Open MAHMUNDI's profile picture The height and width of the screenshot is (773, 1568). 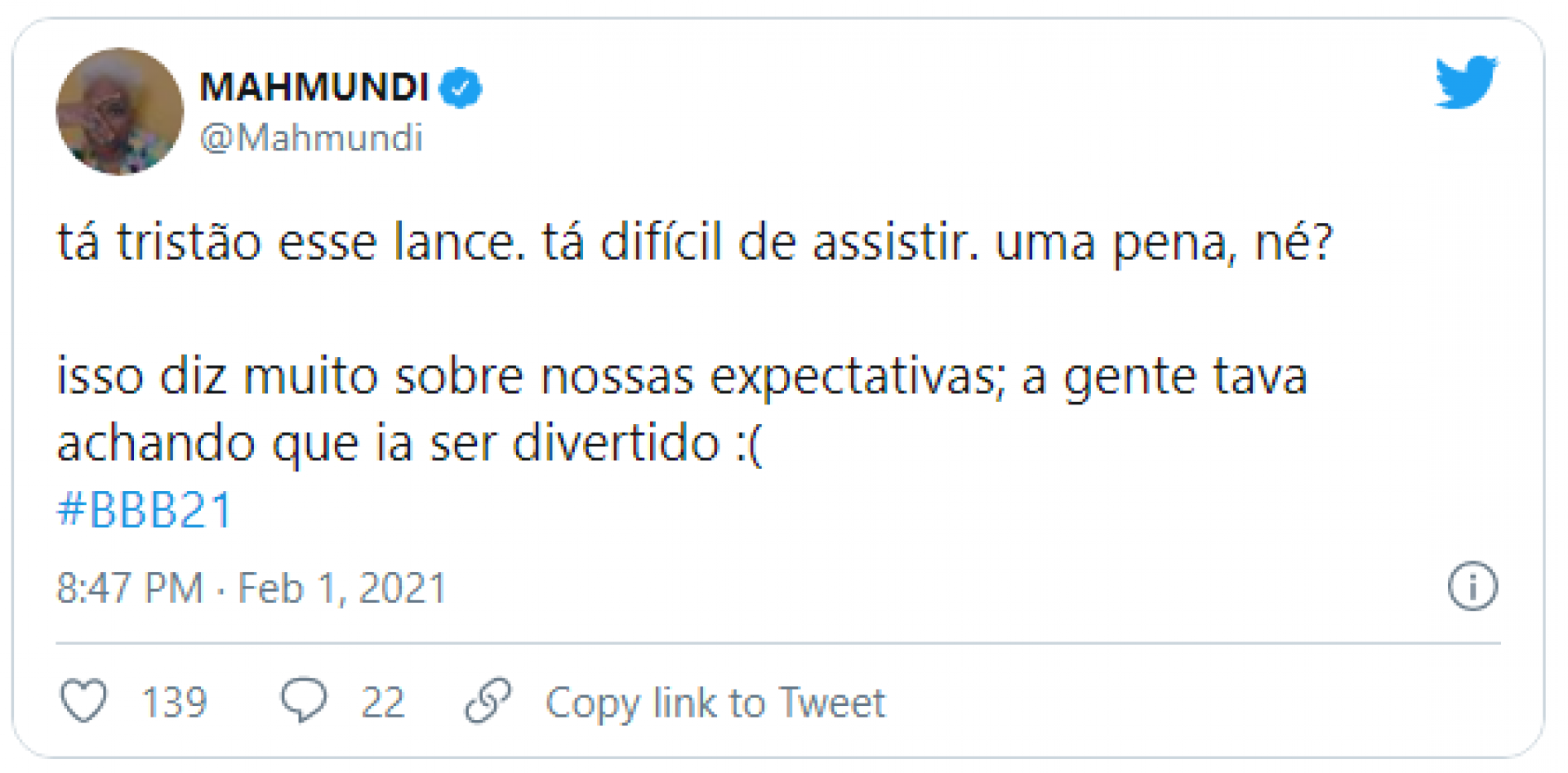119,111
